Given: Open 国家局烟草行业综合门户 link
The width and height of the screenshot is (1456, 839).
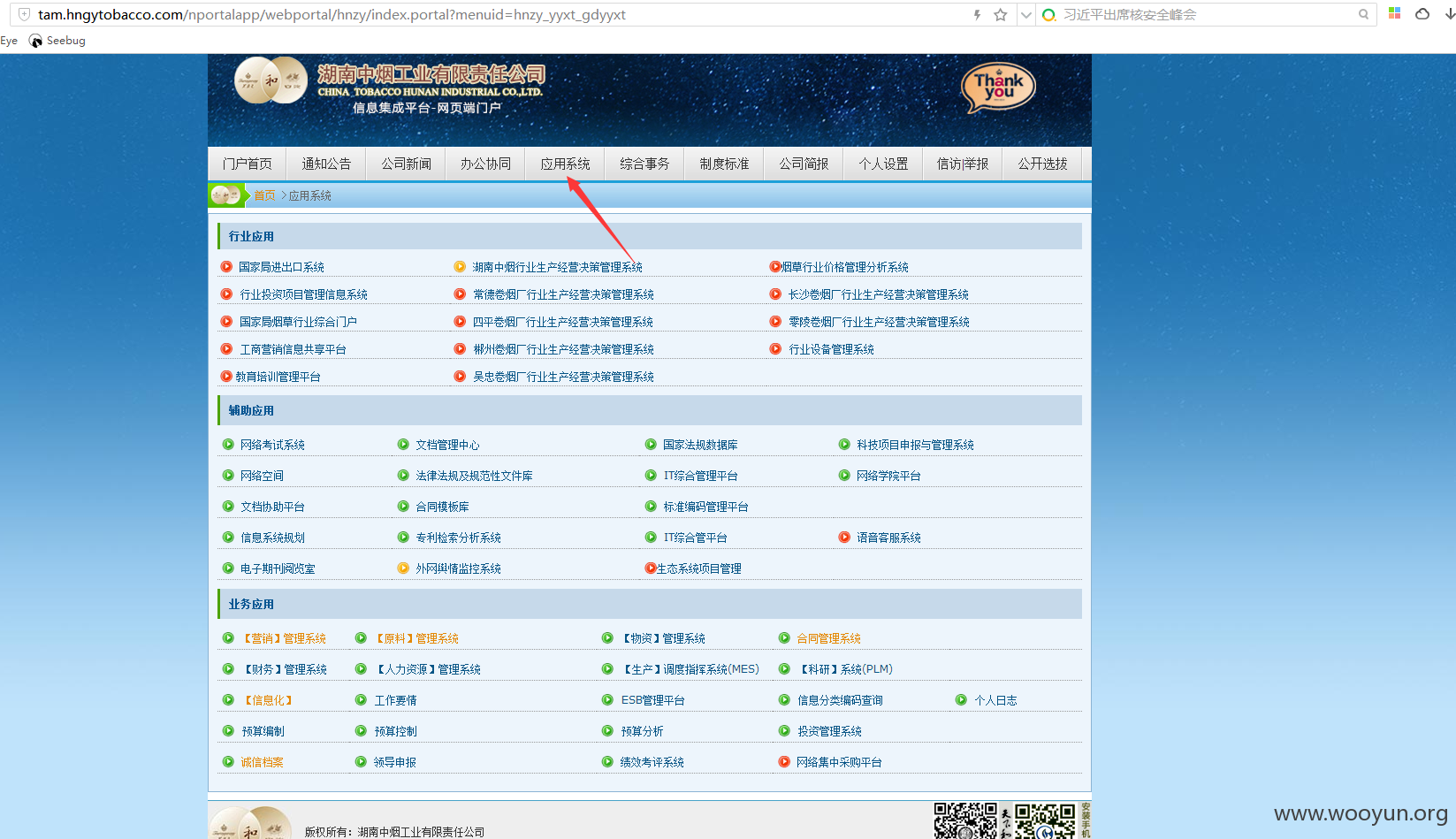Looking at the screenshot, I should [298, 322].
